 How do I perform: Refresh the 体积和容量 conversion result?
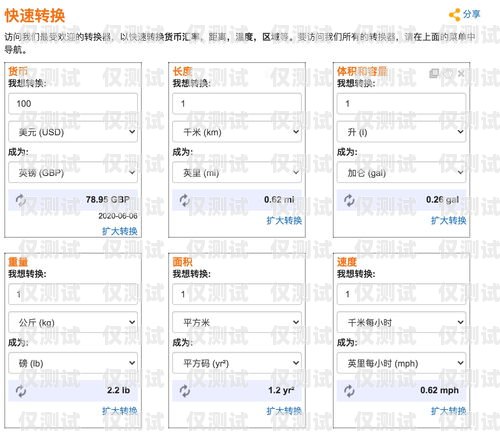[x=349, y=200]
